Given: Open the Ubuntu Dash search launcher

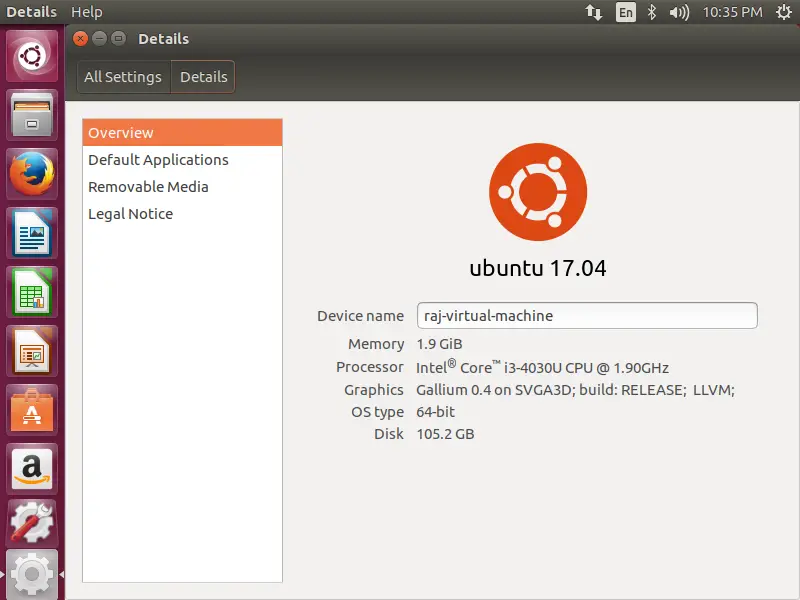Looking at the screenshot, I should click(32, 56).
